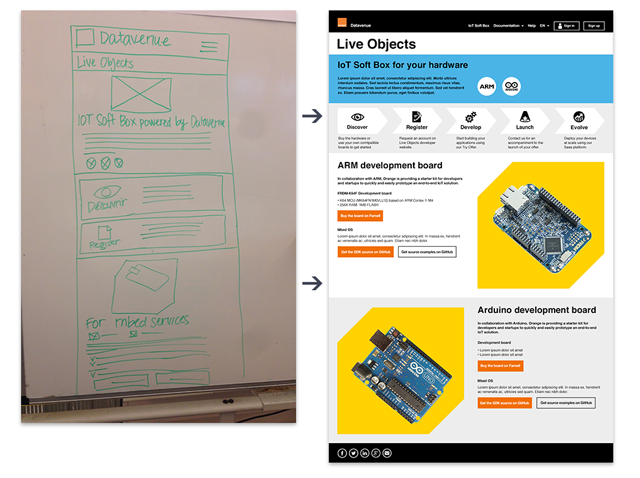
Task: Click the crossed image placeholder on the whiteboard
Action: pos(141,94)
